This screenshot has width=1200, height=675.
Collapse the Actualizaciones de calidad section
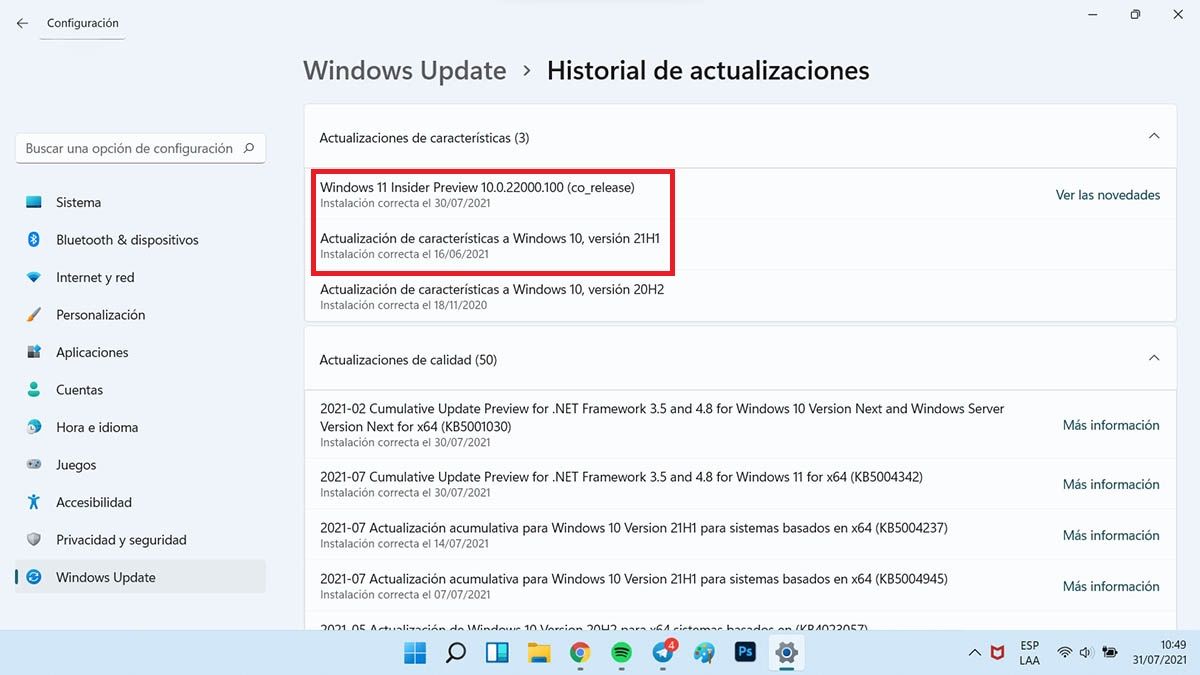pyautogui.click(x=1154, y=358)
